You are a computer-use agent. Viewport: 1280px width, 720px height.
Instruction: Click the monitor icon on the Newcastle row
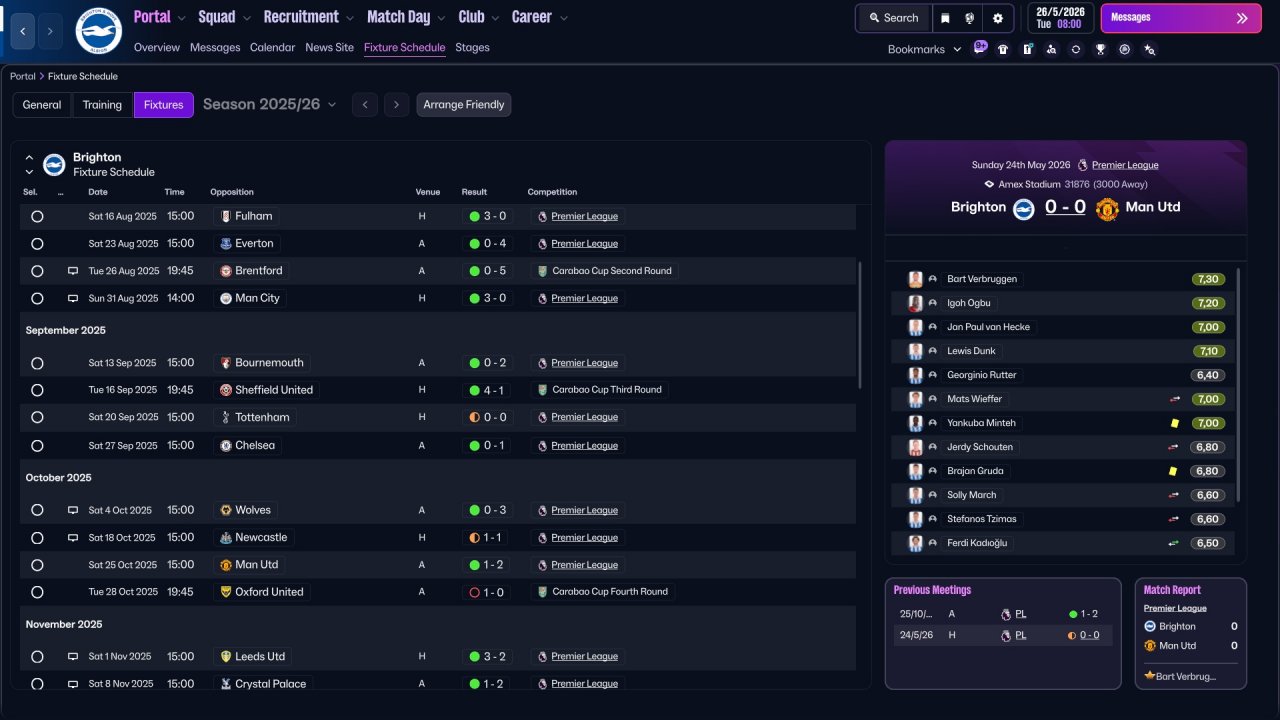[73, 537]
